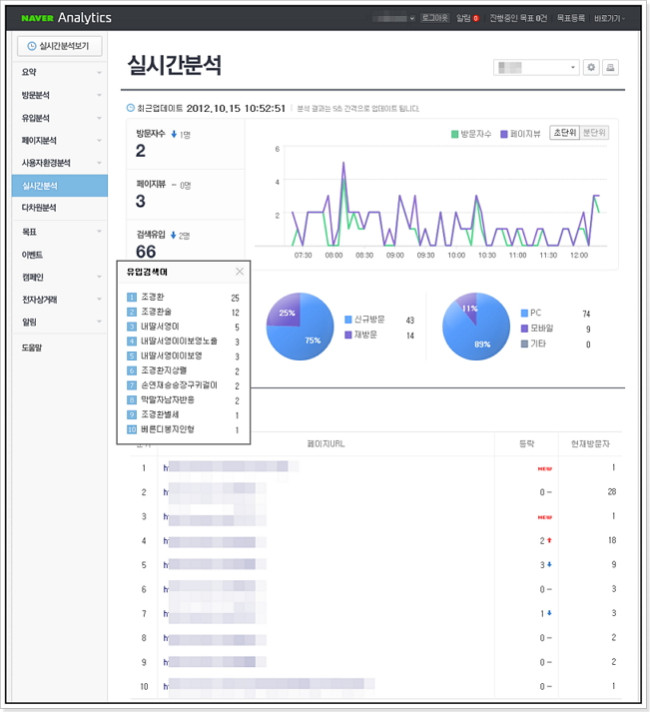650x712 pixels.
Task: Click the rank 1 badge for 조경환
Action: [x=132, y=297]
